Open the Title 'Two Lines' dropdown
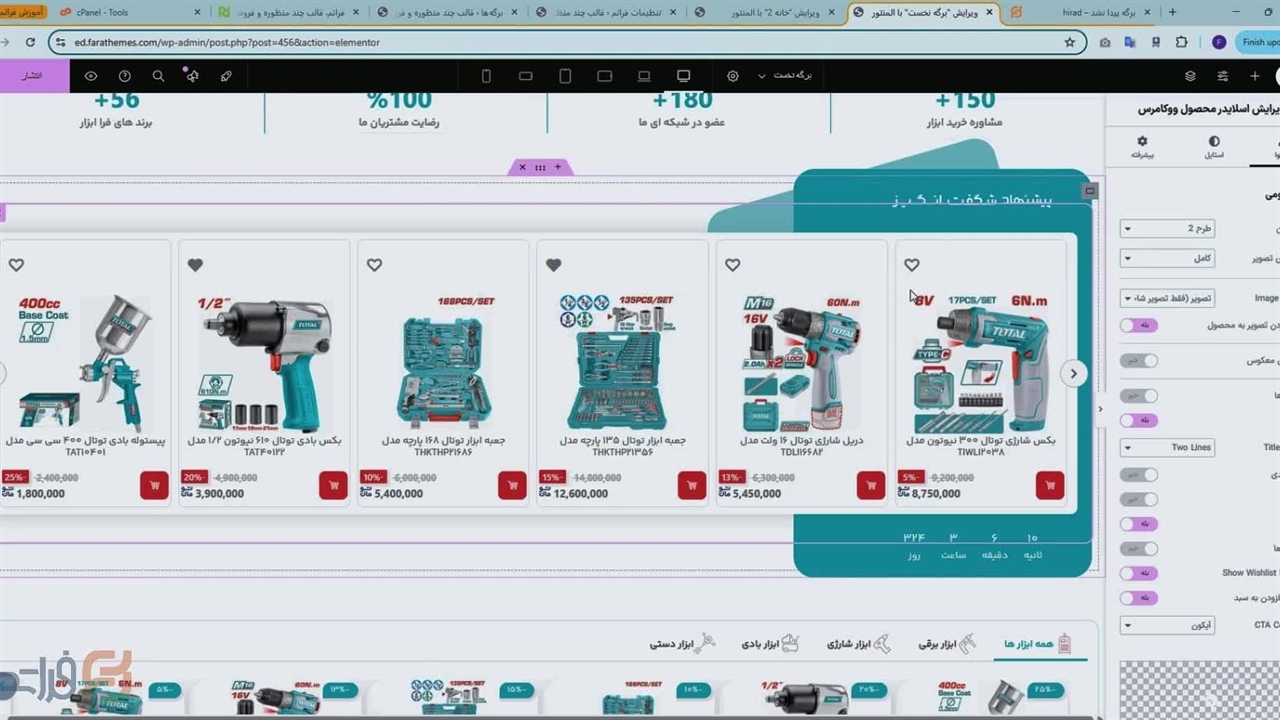Image resolution: width=1280 pixels, height=720 pixels. click(x=1167, y=448)
